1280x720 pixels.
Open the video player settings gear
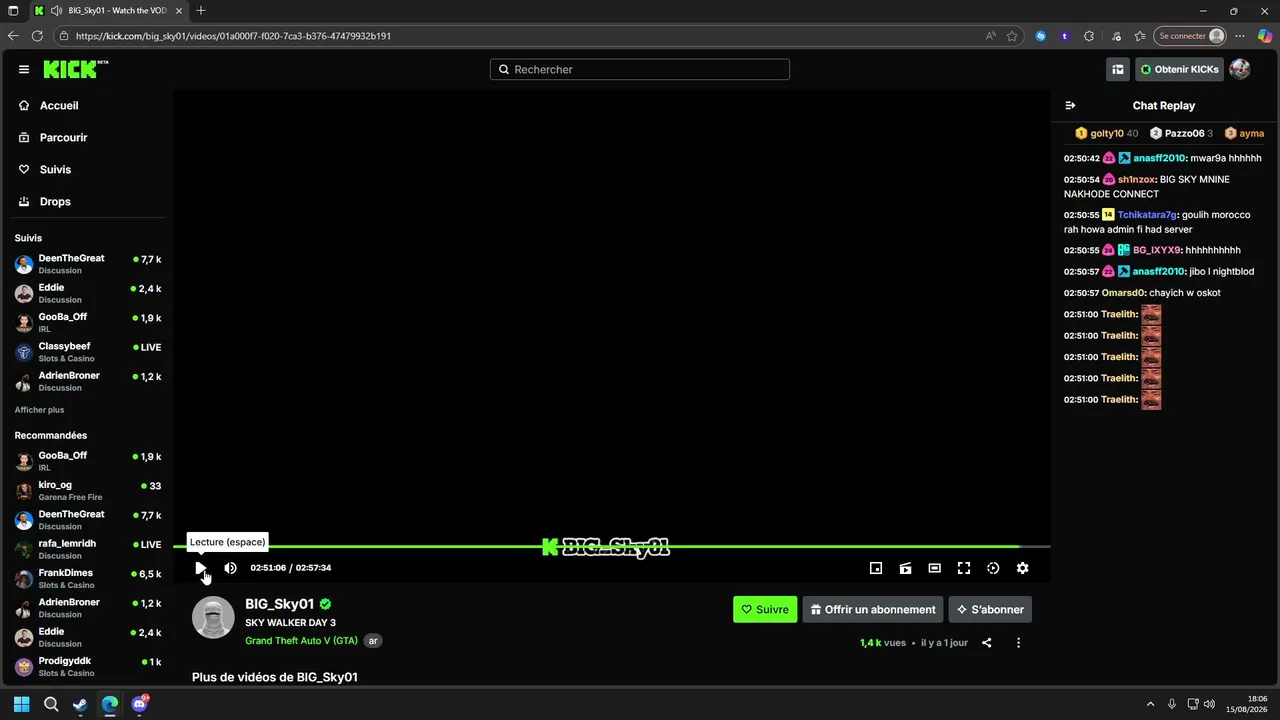click(x=1022, y=568)
